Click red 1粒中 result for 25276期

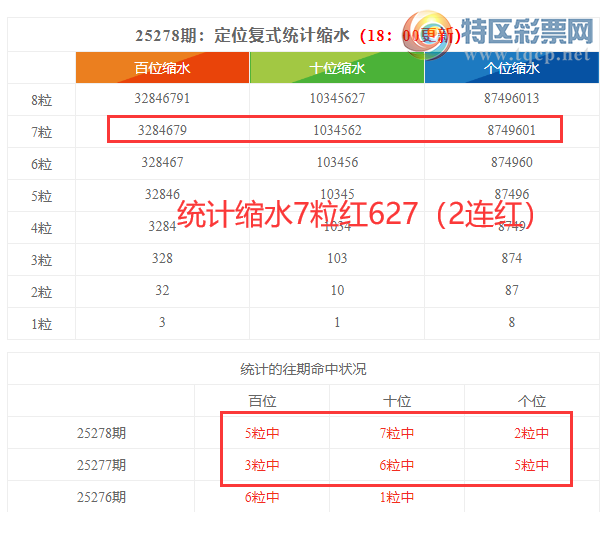click(x=397, y=497)
